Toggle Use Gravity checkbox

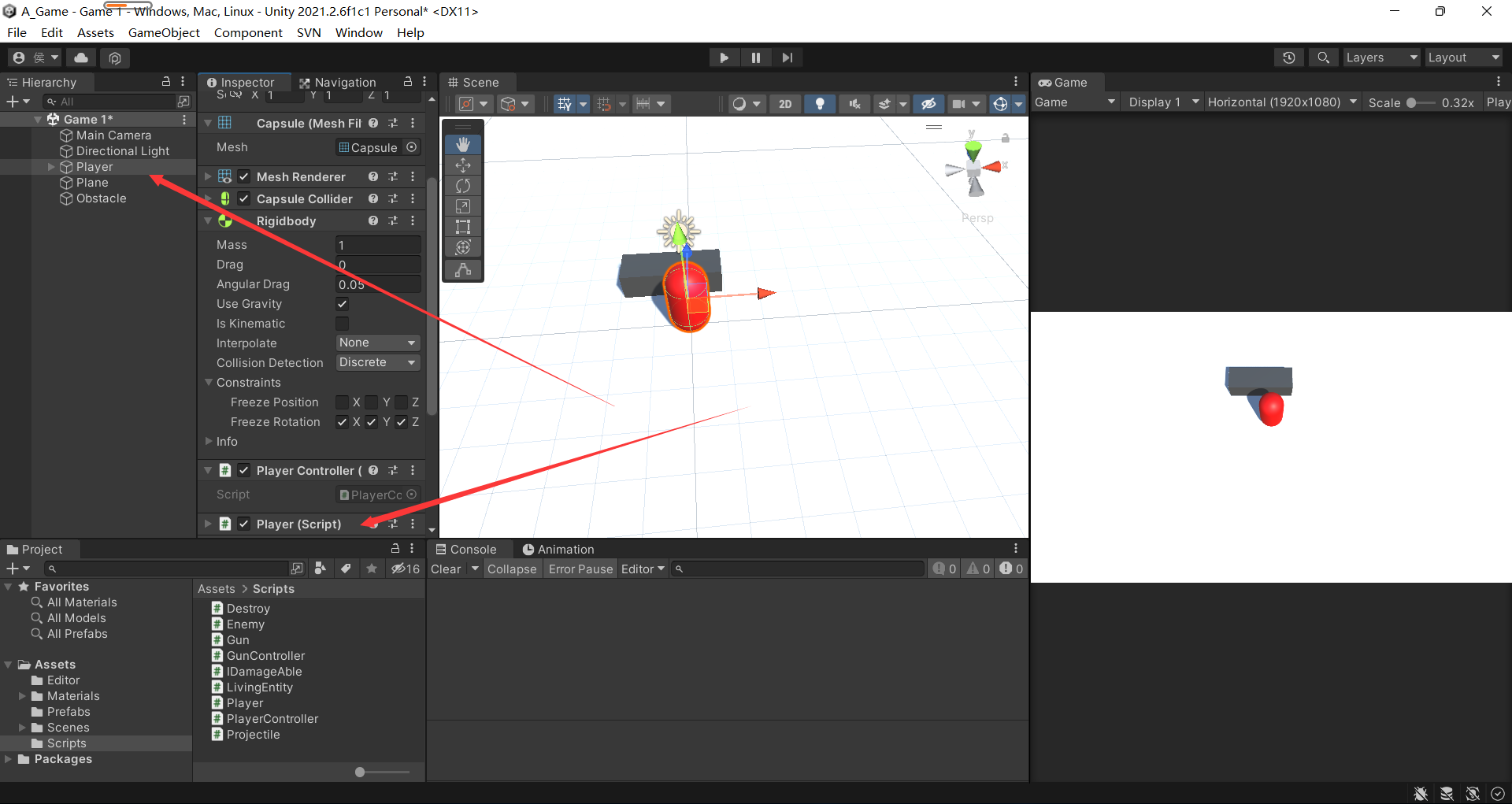(x=342, y=304)
